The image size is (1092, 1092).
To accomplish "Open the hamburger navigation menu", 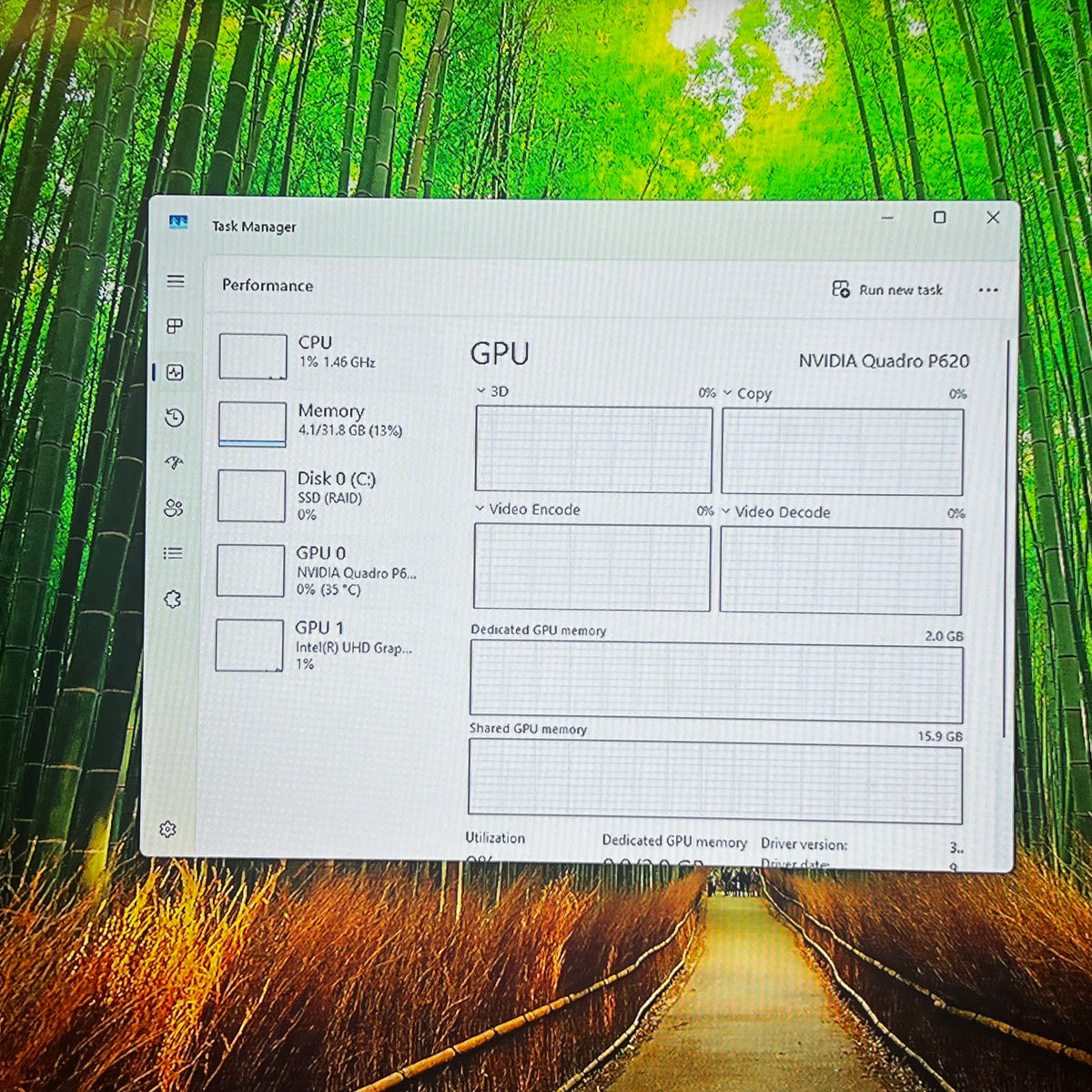I will (176, 281).
